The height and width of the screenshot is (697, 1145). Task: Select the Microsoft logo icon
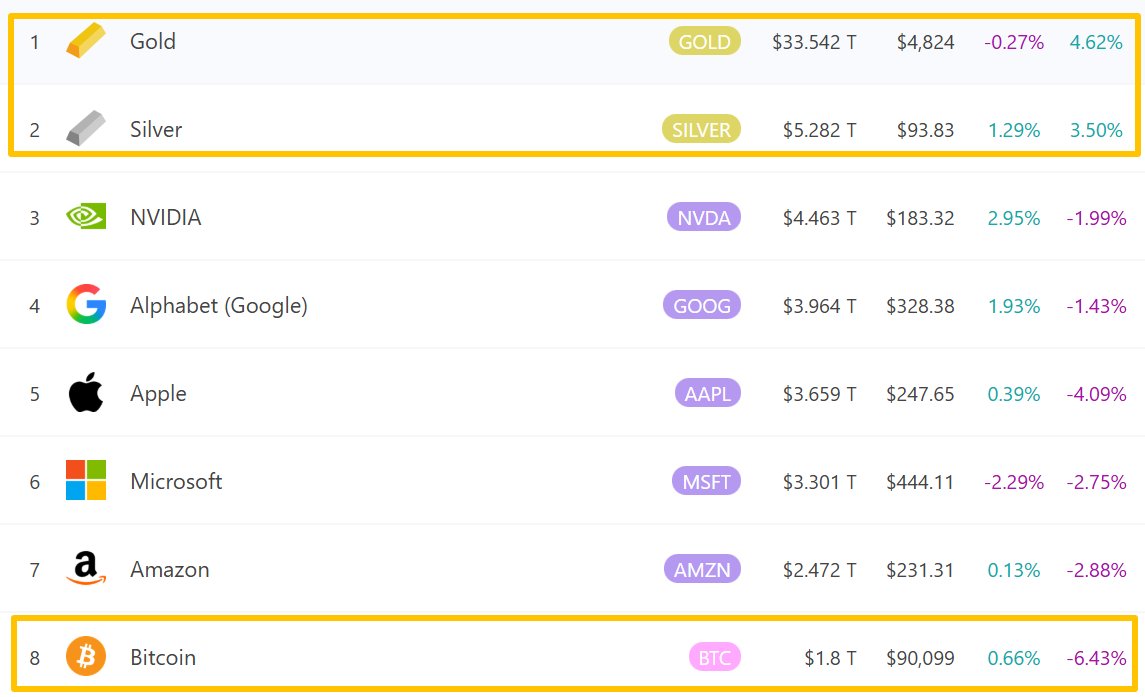86,480
